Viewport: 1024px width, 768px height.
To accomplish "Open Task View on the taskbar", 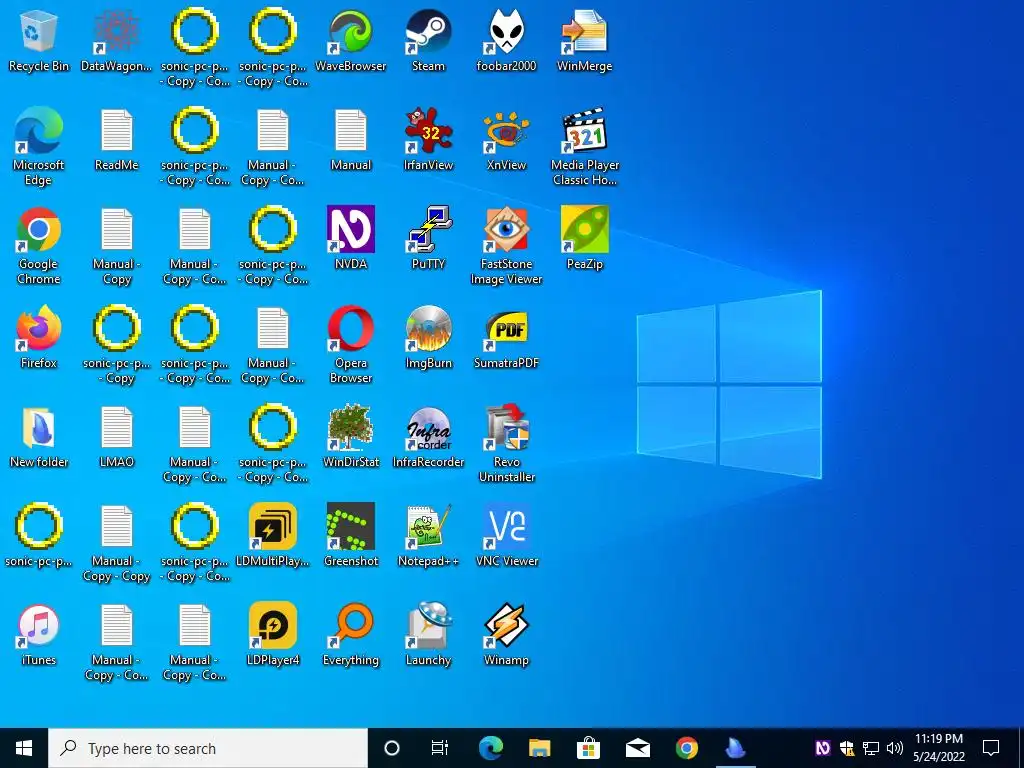I will tap(440, 748).
